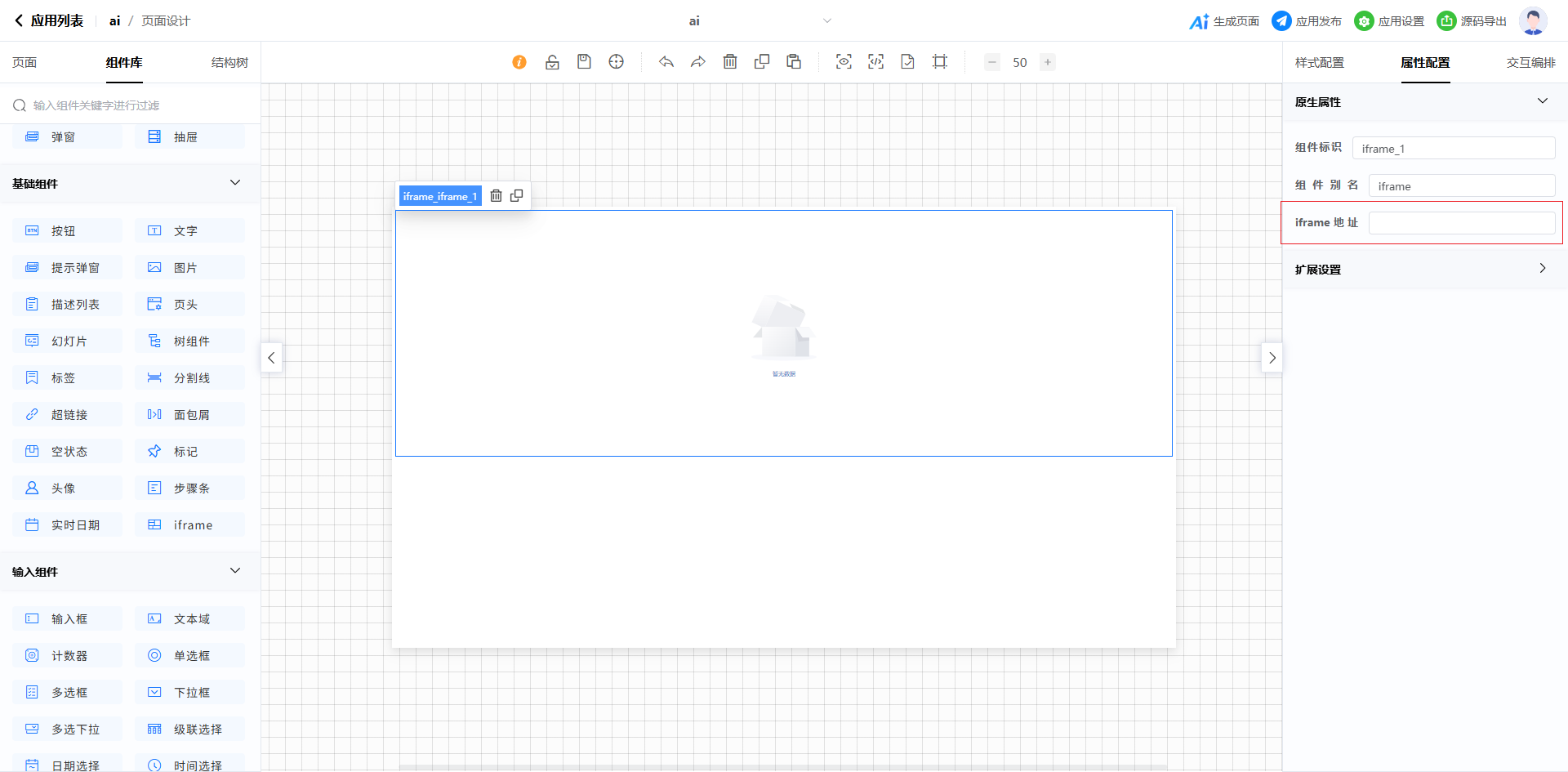This screenshot has width=1568, height=772.
Task: Collapse the right panel with arrow handle
Action: [x=1272, y=358]
